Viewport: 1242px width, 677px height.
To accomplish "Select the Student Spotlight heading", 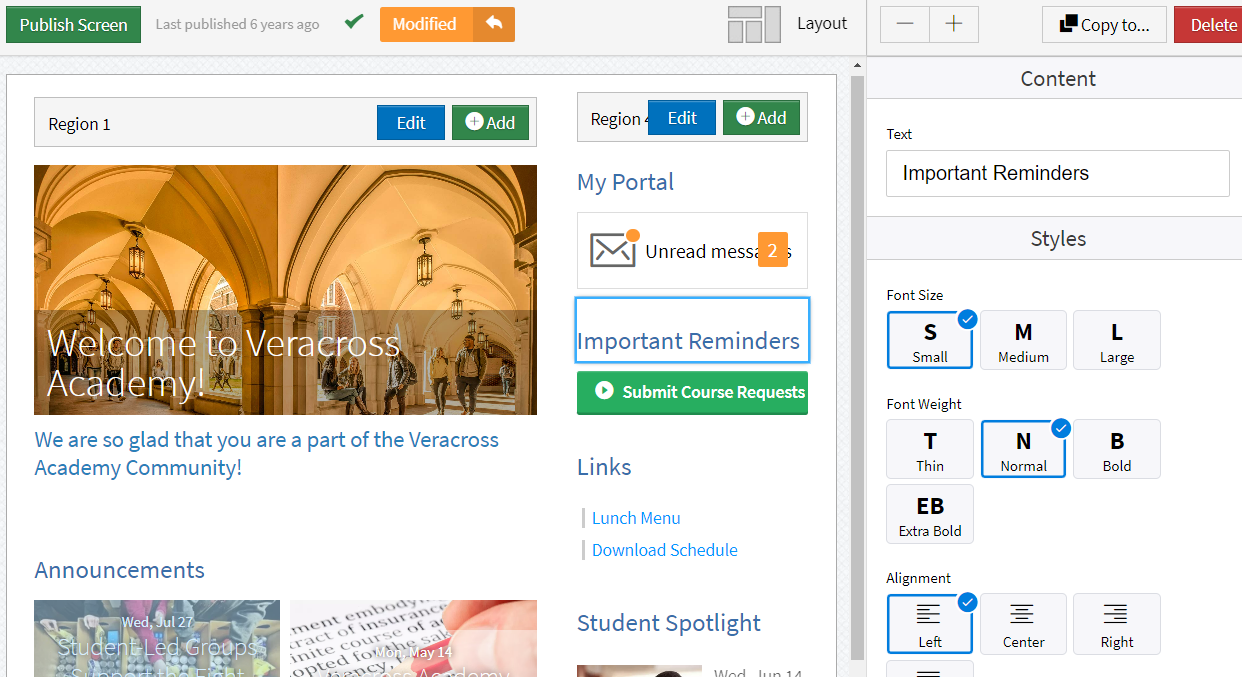I will click(669, 623).
